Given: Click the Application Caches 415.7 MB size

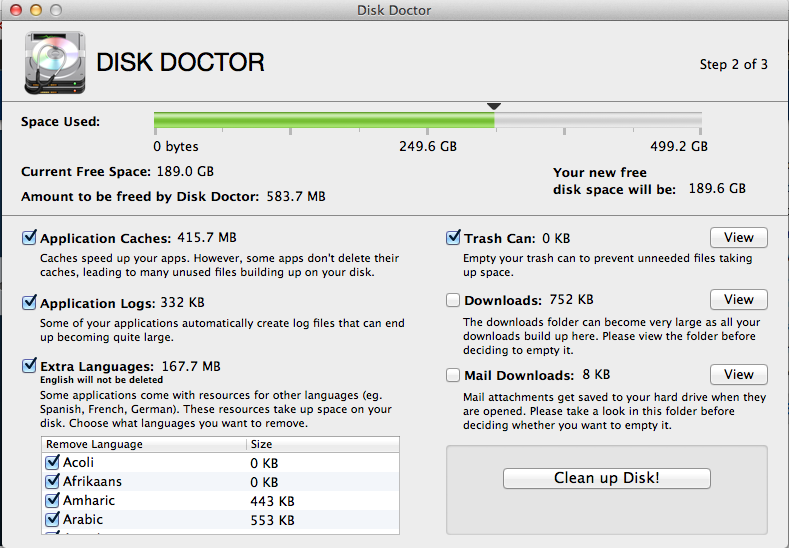Looking at the screenshot, I should coord(207,238).
